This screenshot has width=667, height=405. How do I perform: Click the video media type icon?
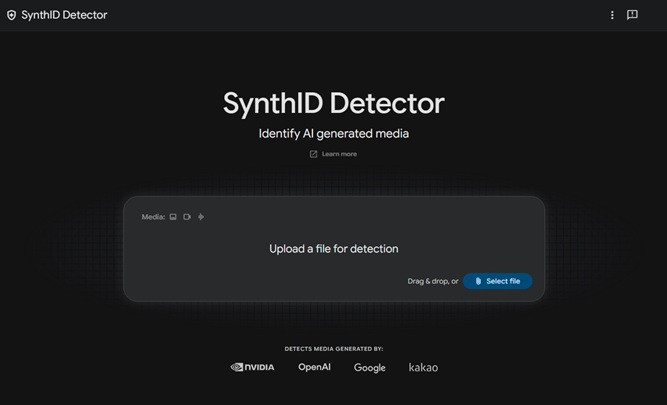(x=187, y=217)
